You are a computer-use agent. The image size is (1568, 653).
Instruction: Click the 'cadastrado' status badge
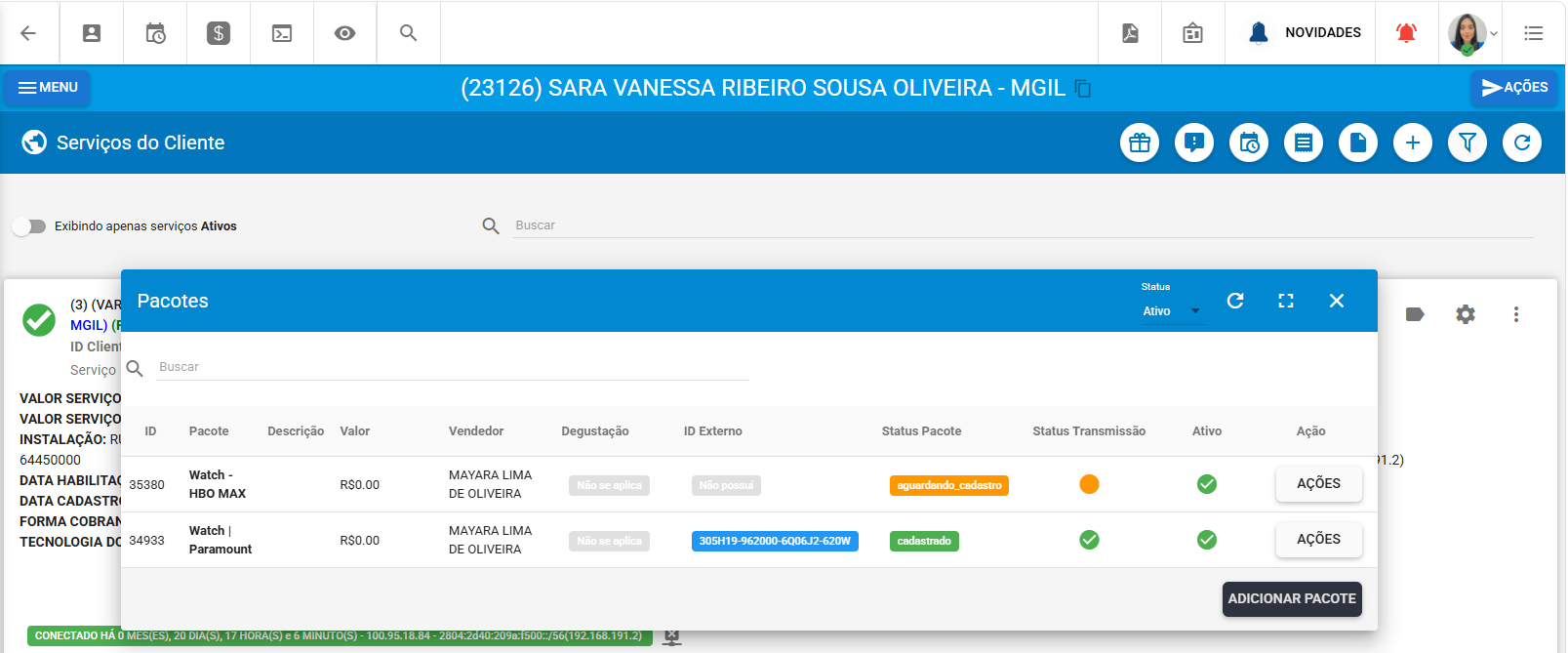point(924,541)
